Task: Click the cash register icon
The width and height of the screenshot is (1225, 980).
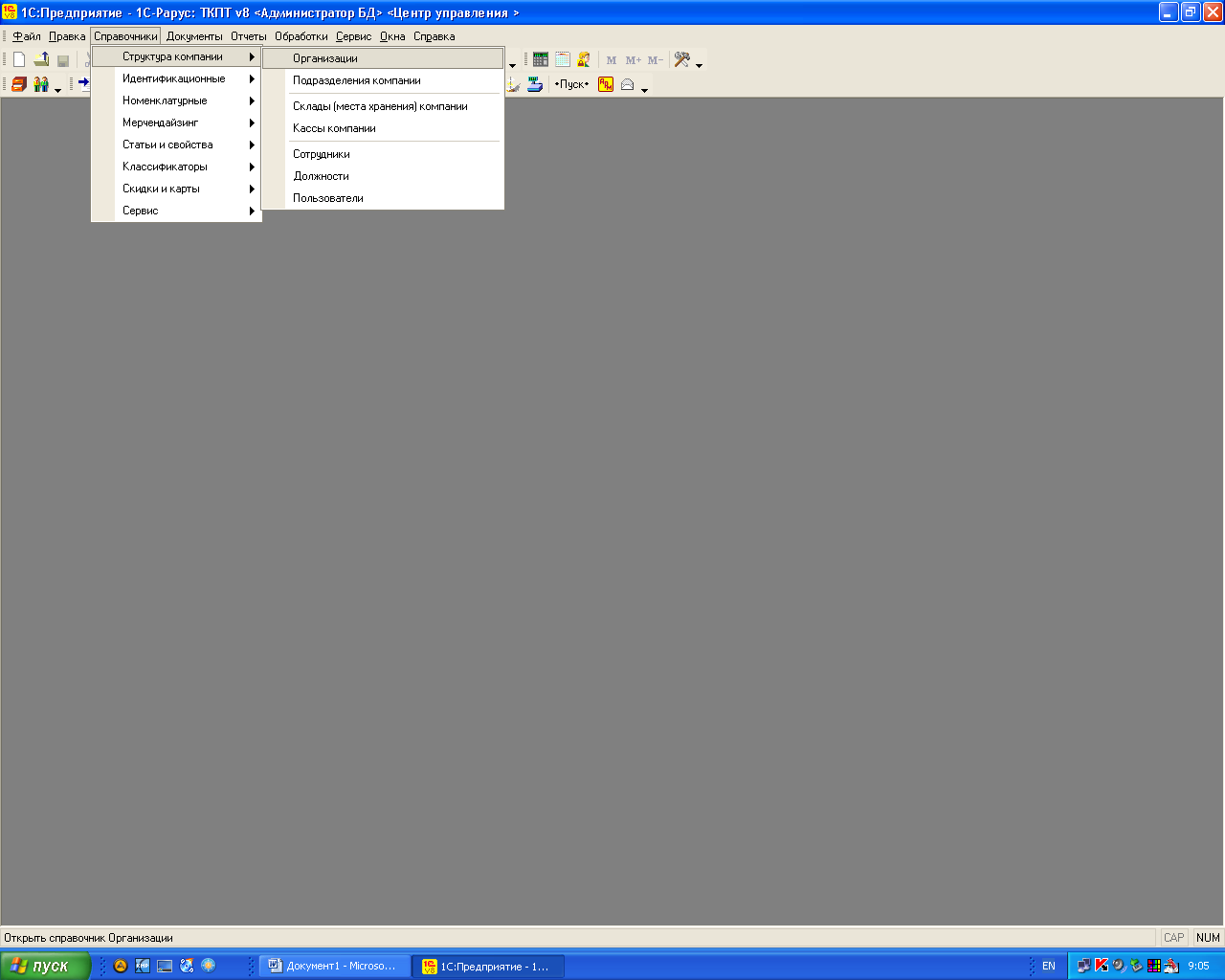Action: point(535,84)
